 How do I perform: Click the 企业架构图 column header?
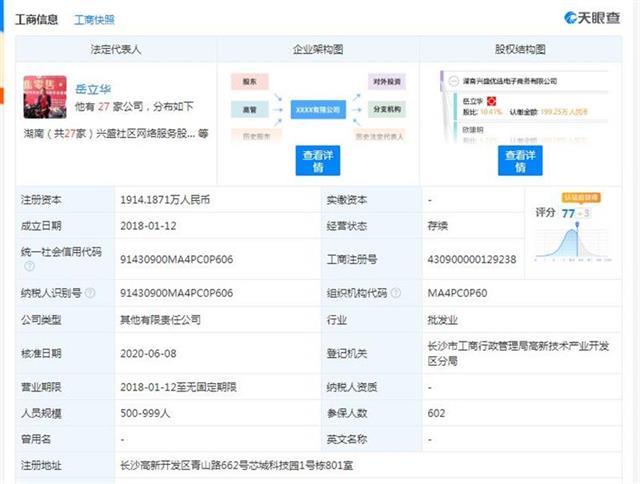point(318,49)
